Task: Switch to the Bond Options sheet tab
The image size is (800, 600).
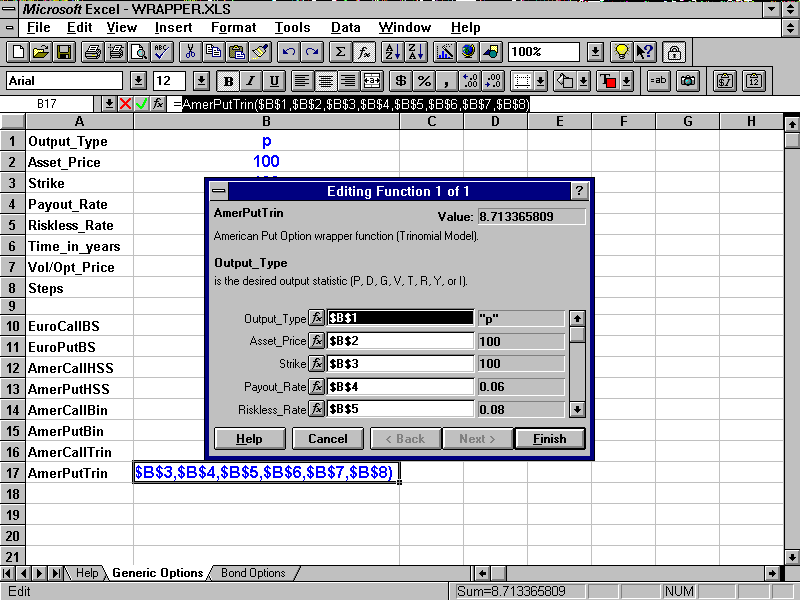Action: coord(255,574)
